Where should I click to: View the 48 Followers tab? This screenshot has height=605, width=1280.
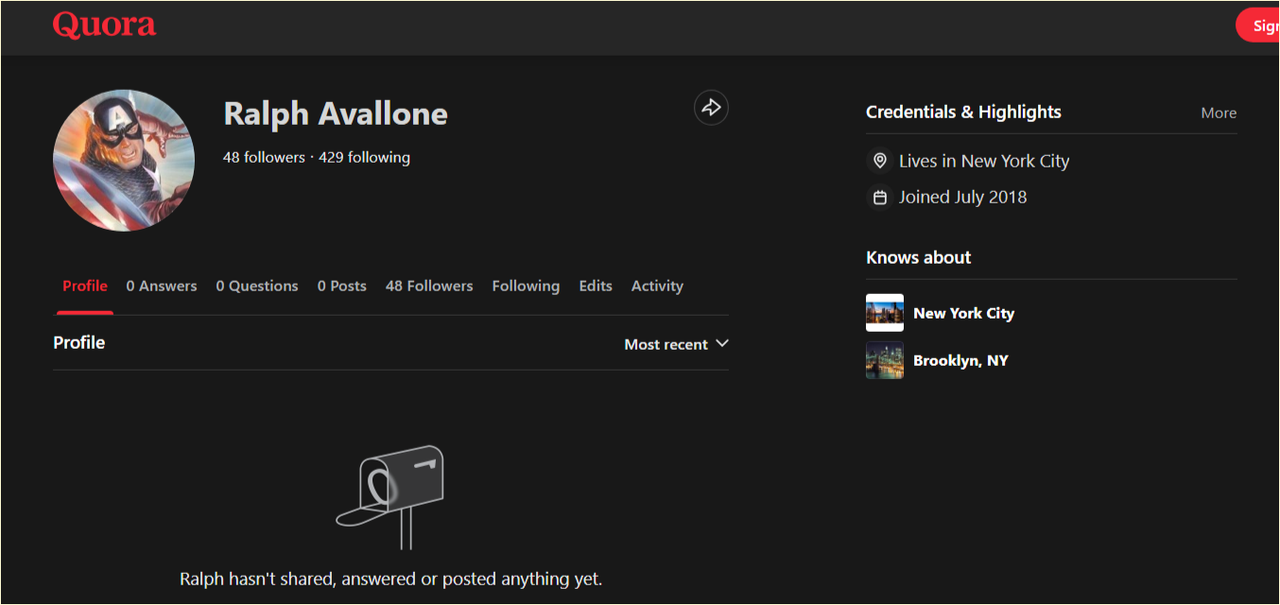pos(429,286)
